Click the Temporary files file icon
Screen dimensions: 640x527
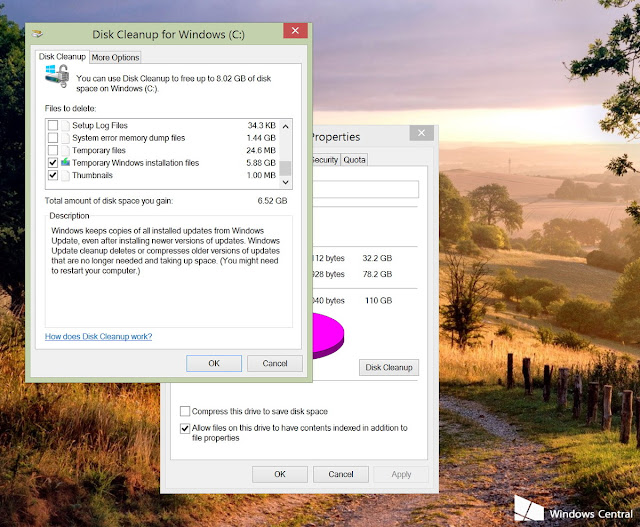point(65,150)
